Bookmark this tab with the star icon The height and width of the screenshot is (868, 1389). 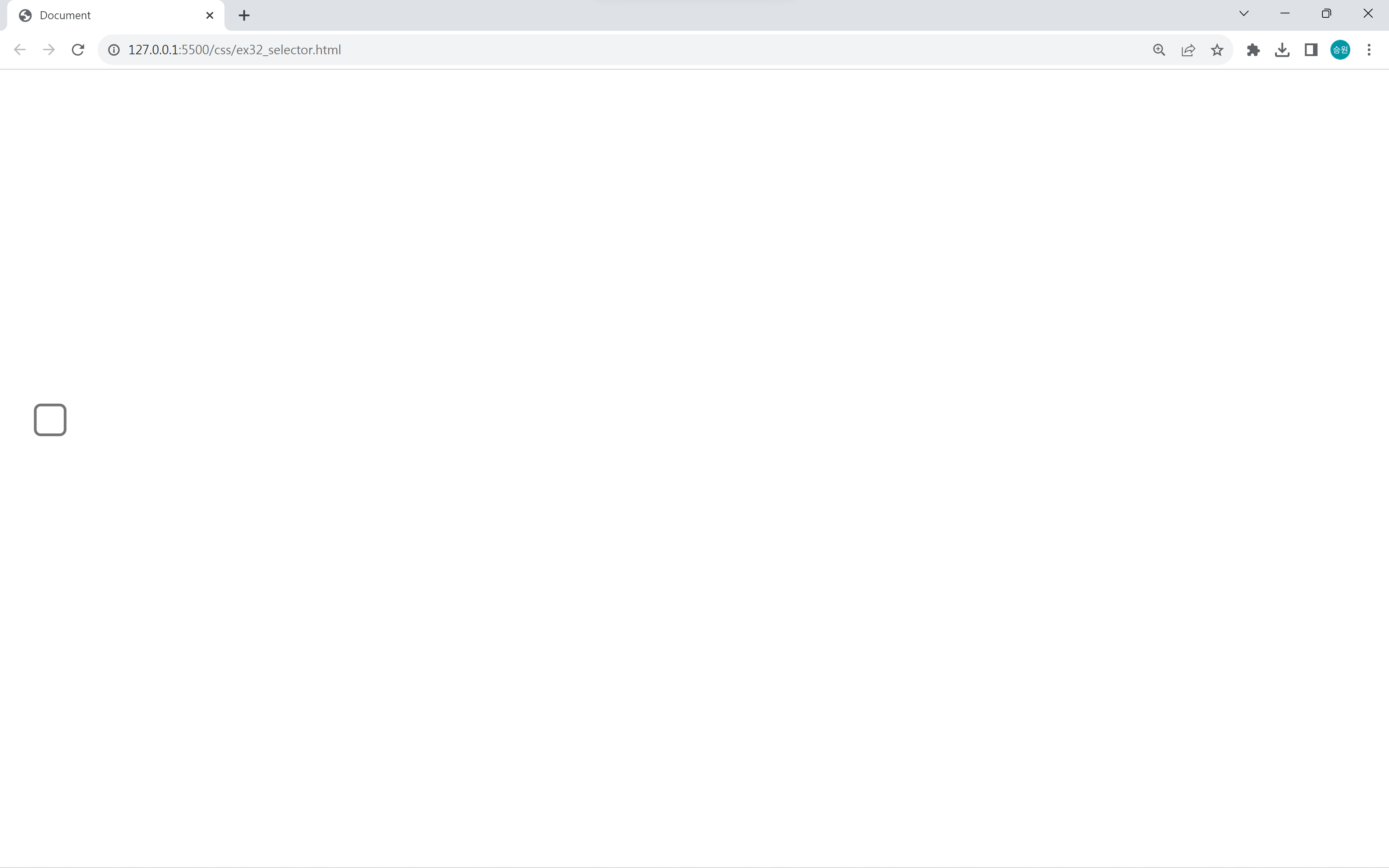point(1217,50)
